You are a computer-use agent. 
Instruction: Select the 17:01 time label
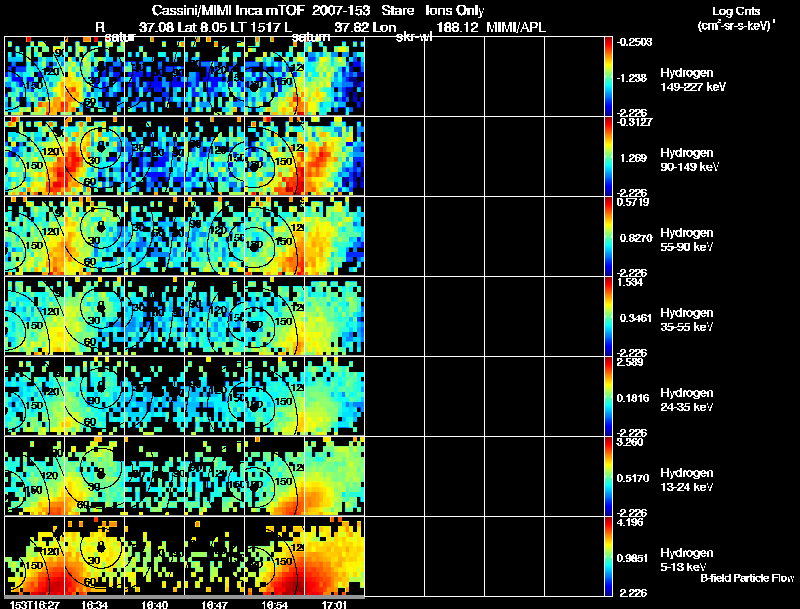(334, 604)
